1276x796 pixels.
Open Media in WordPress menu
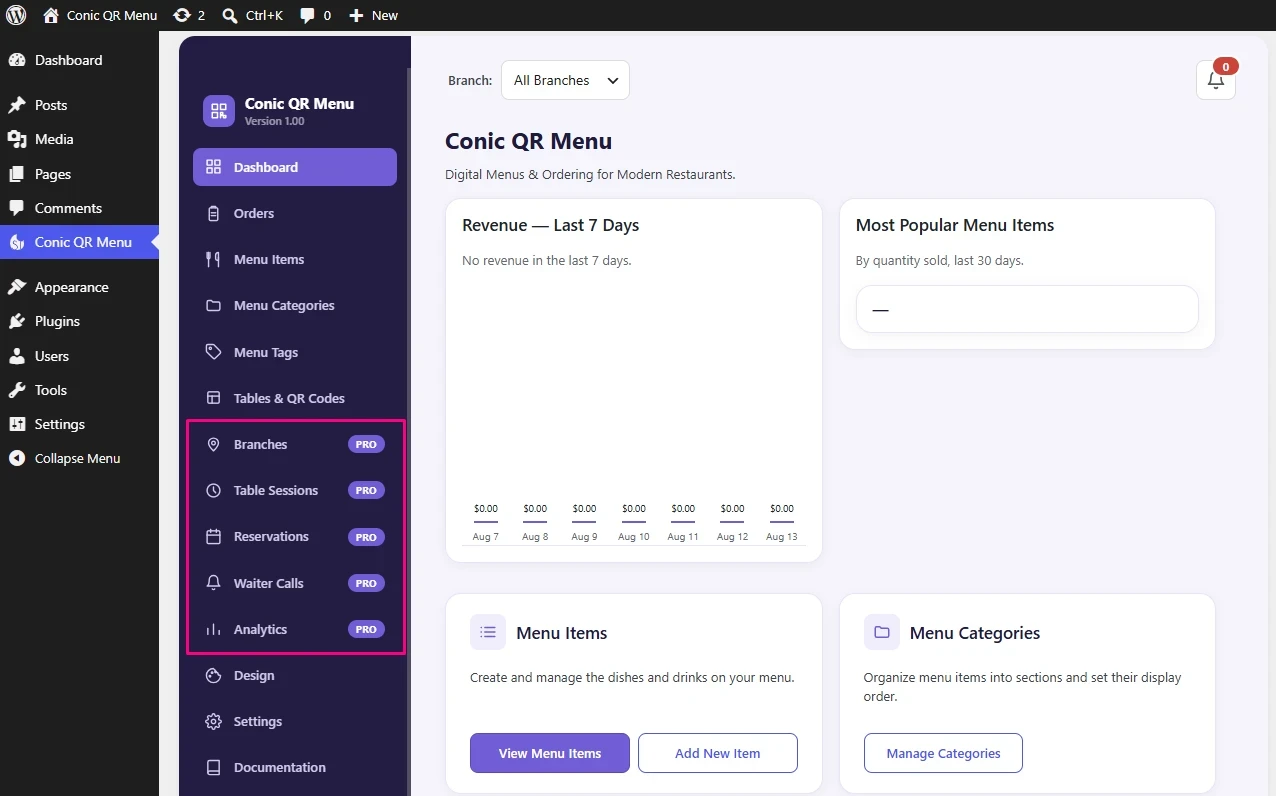(80, 139)
